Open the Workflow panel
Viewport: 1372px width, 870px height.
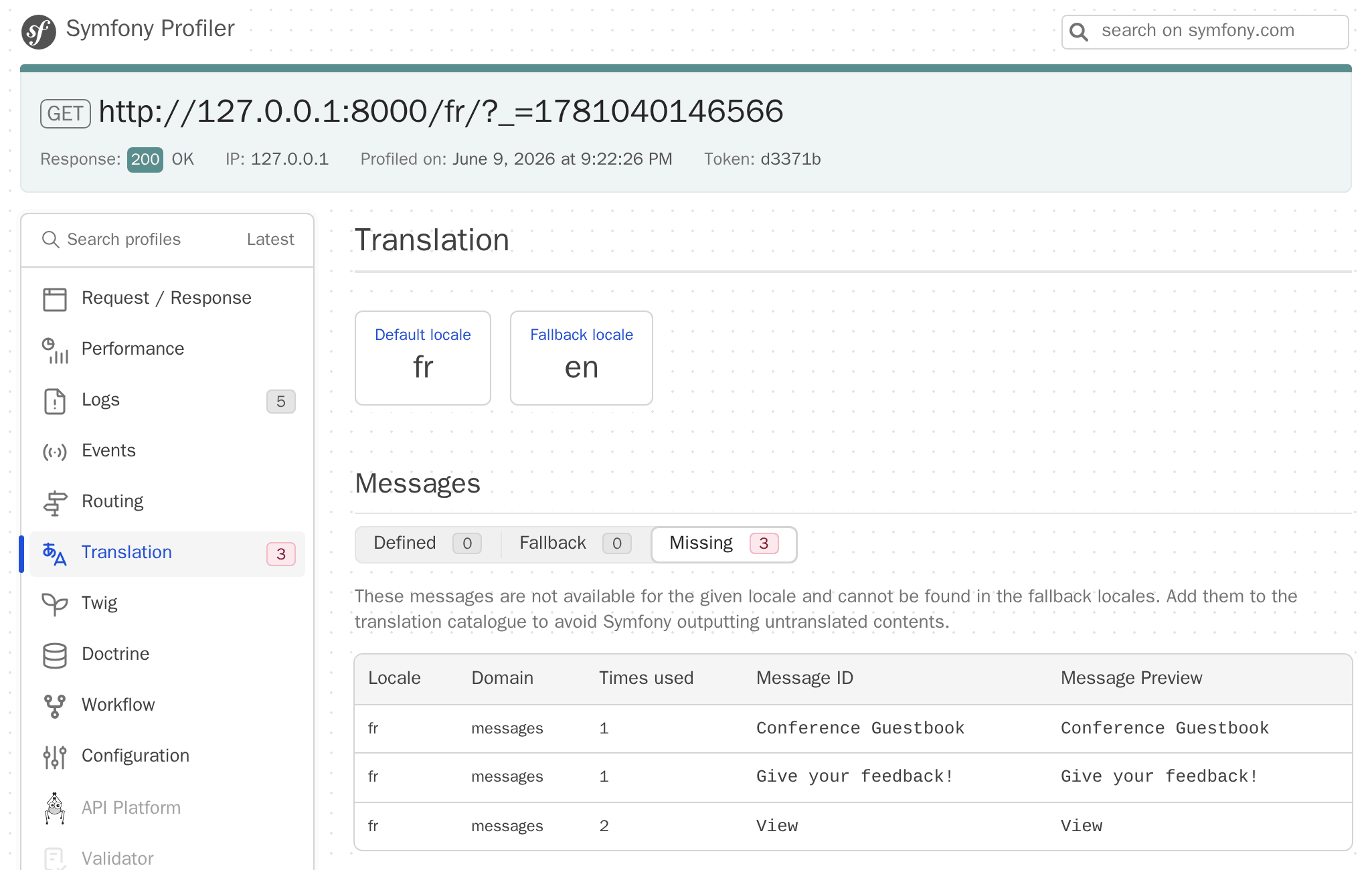point(167,705)
